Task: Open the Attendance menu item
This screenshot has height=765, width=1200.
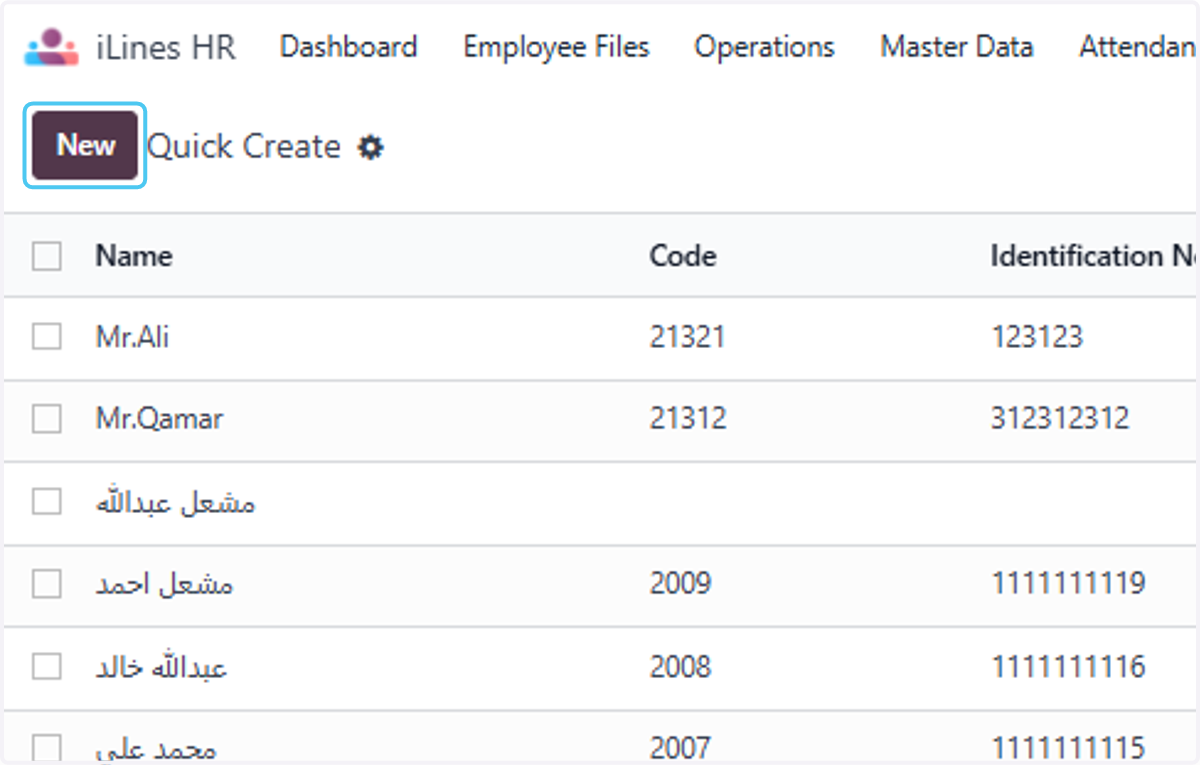Action: pyautogui.click(x=1138, y=47)
